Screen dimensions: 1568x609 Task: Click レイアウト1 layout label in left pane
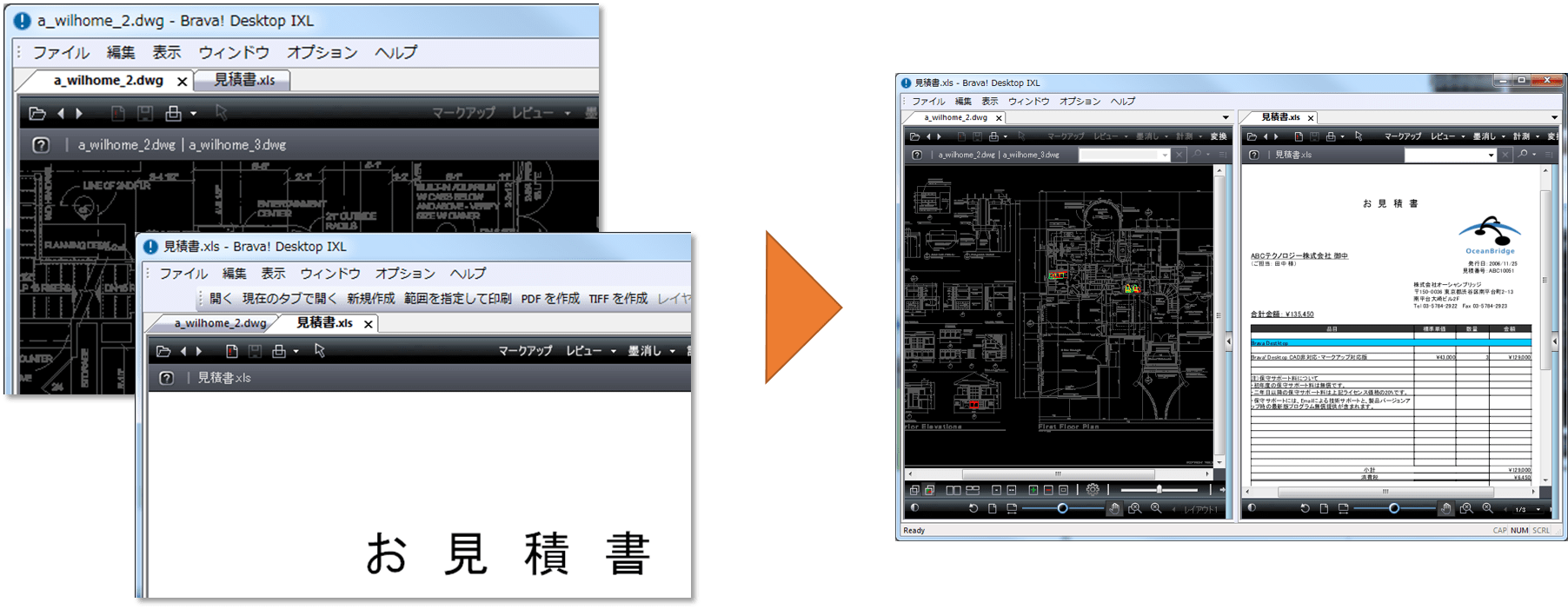click(1200, 509)
